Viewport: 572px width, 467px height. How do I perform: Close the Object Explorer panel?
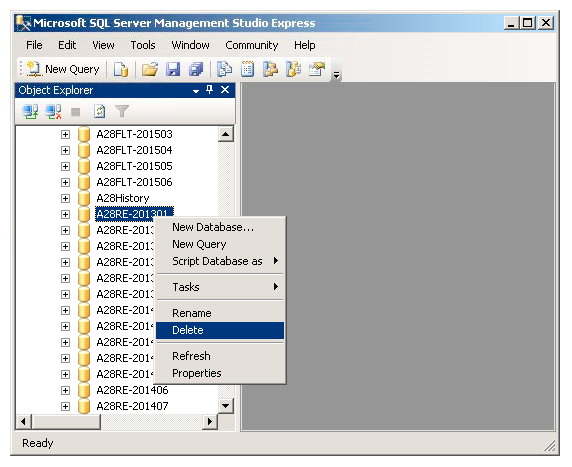[225, 90]
